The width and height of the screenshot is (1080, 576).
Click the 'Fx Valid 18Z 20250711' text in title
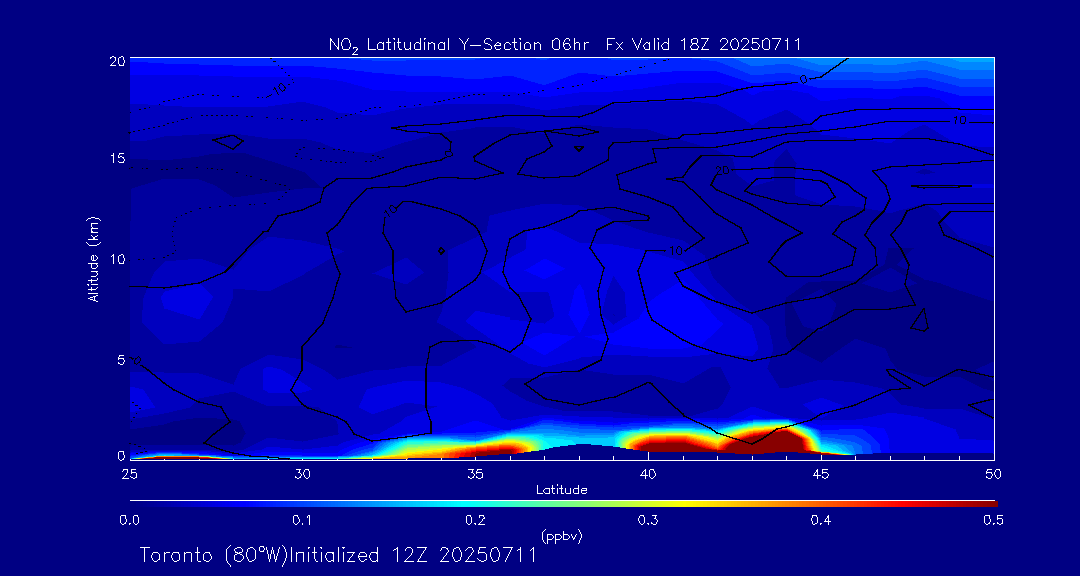point(703,45)
